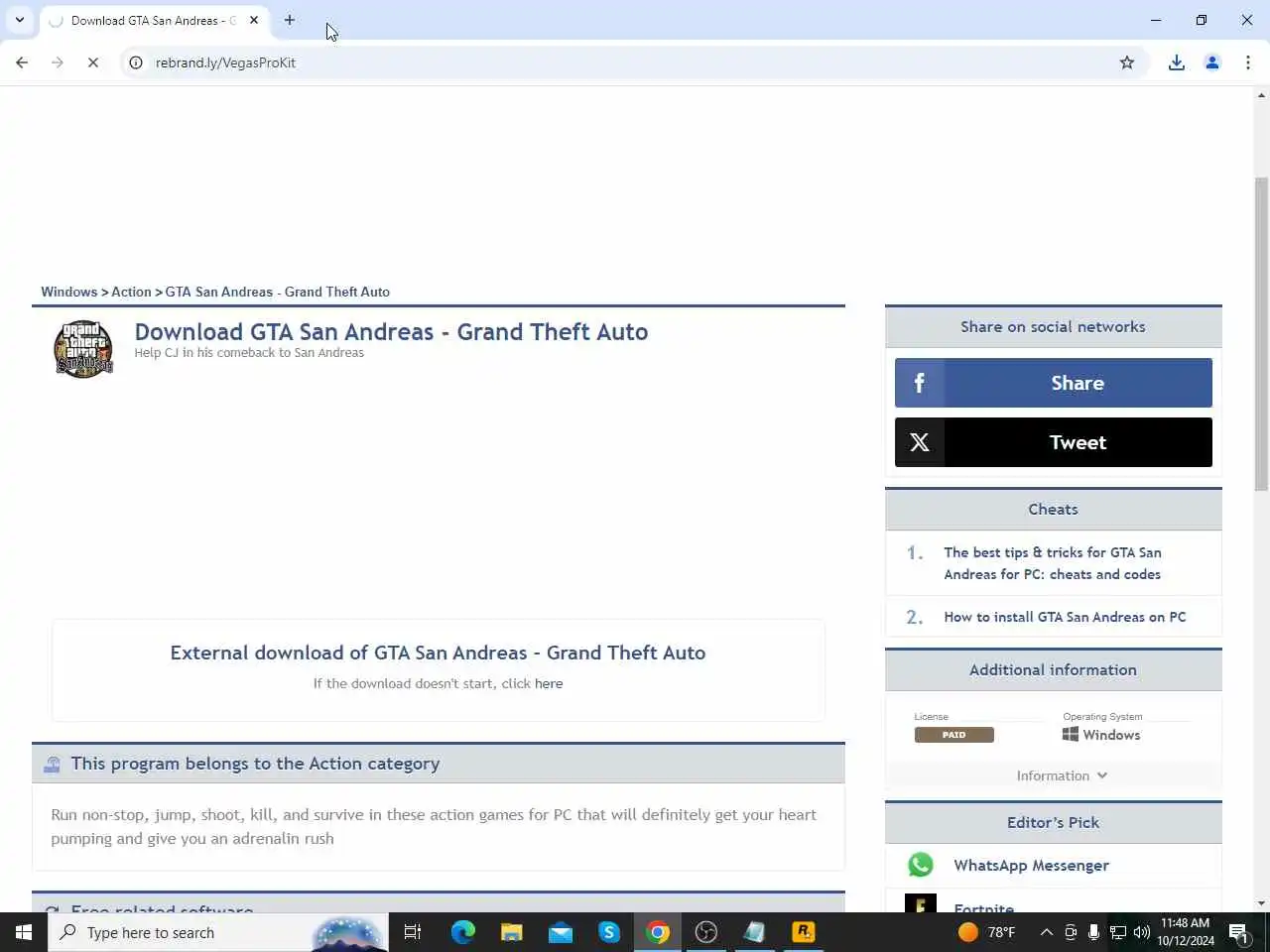Open Task View in the taskbar
The height and width of the screenshot is (952, 1270).
click(413, 932)
